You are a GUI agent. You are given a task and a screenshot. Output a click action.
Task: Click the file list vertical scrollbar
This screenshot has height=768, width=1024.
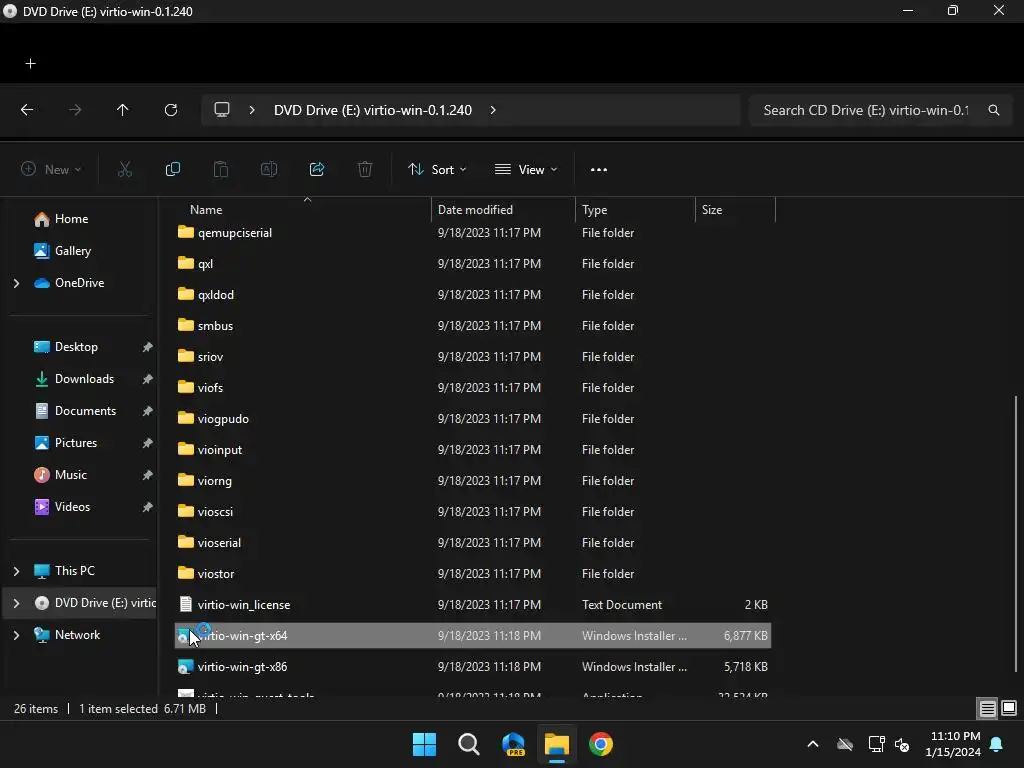tap(1016, 533)
